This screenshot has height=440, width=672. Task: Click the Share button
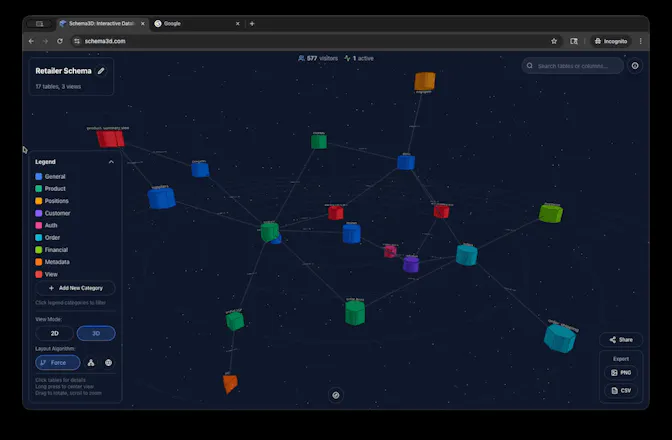point(621,340)
